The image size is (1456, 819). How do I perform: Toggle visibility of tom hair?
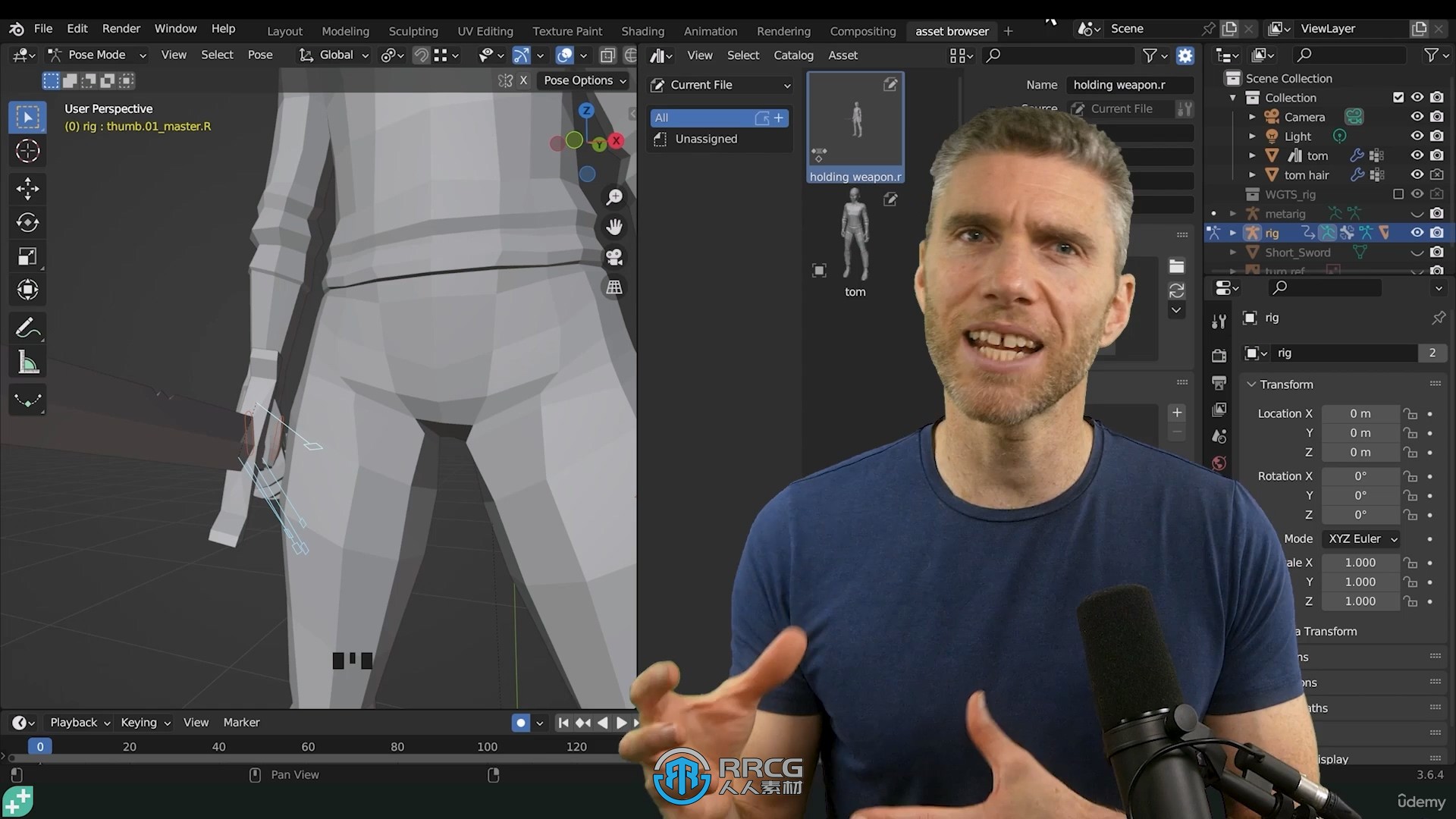coord(1417,174)
